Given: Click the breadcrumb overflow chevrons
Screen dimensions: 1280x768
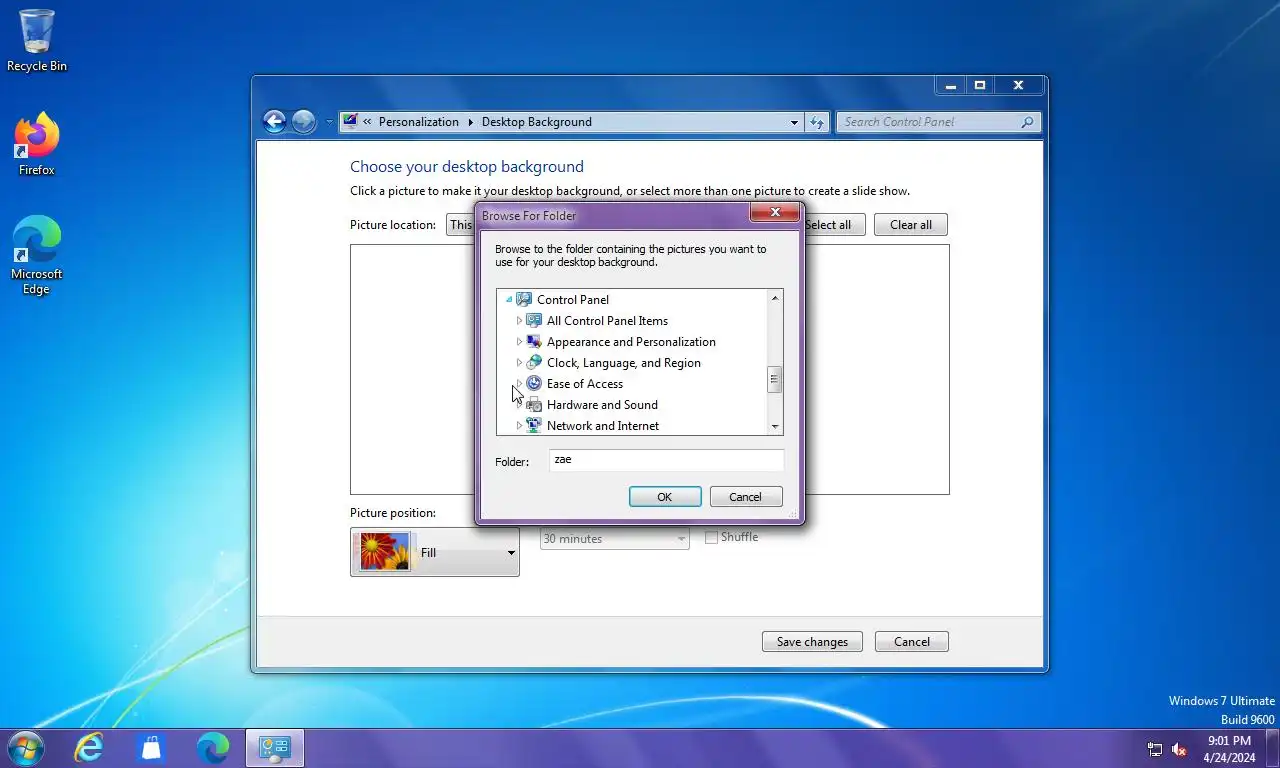Looking at the screenshot, I should click(x=367, y=122).
